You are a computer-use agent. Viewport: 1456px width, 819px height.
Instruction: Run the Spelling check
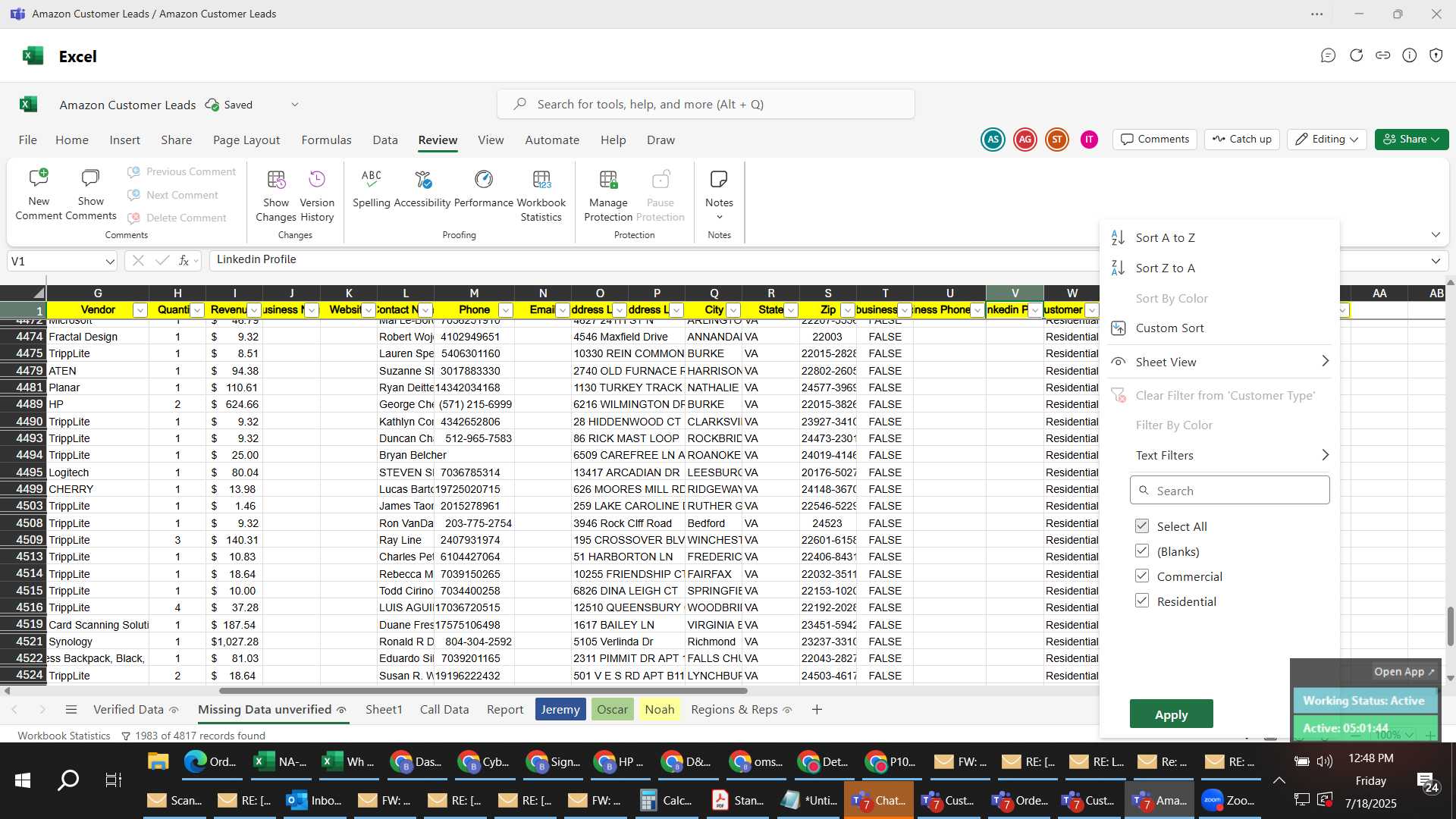coord(372,188)
